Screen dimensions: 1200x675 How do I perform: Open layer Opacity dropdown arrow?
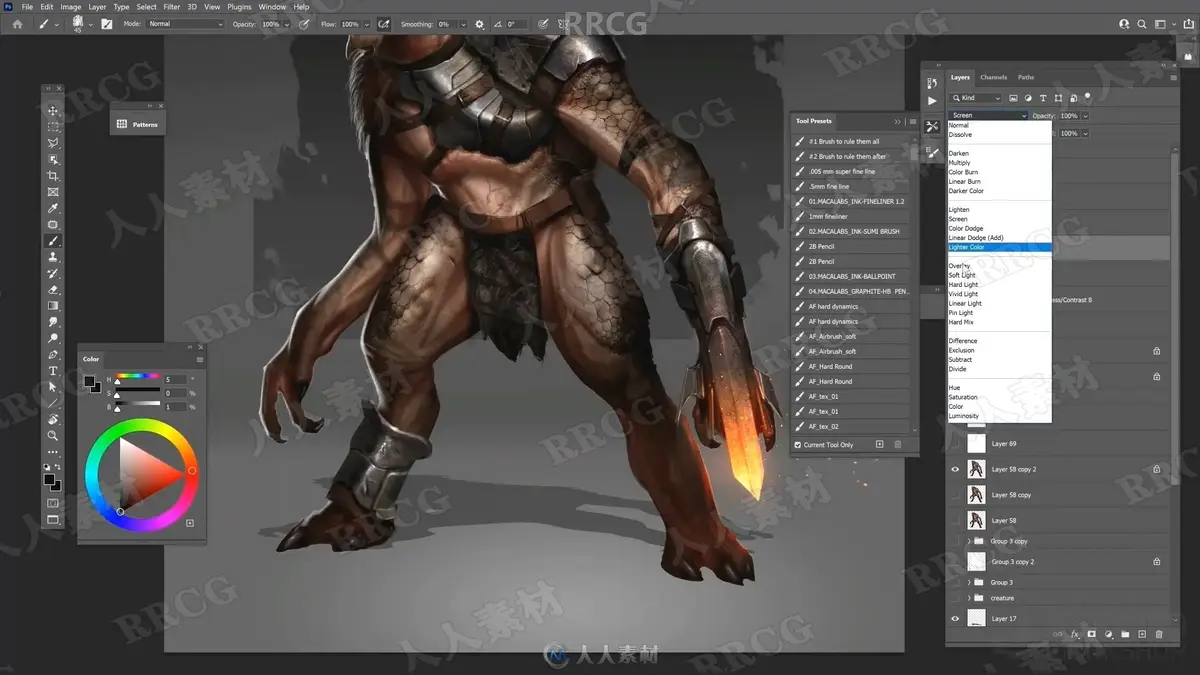pos(1084,116)
